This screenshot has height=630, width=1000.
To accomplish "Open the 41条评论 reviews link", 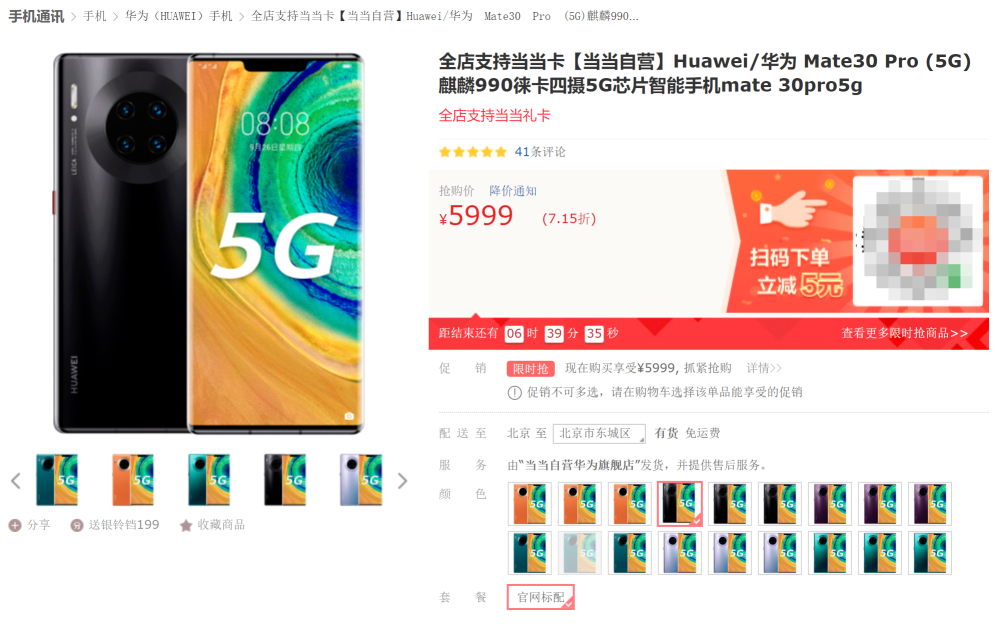I will pos(540,152).
